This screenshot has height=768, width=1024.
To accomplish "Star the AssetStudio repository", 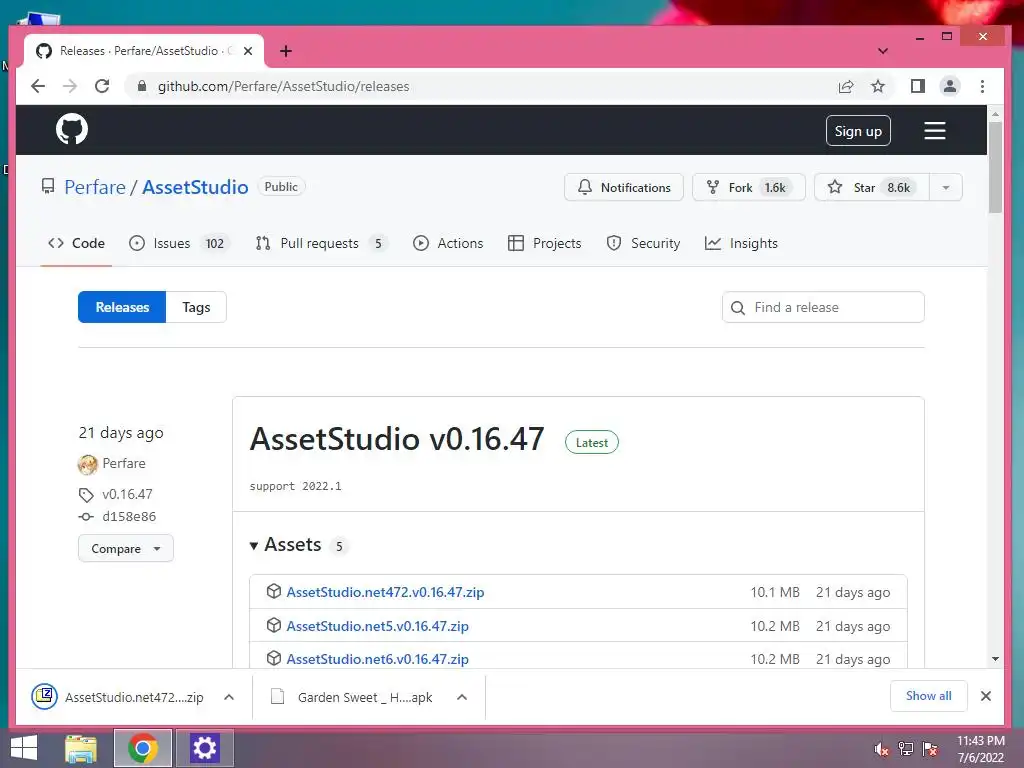I will [x=872, y=187].
